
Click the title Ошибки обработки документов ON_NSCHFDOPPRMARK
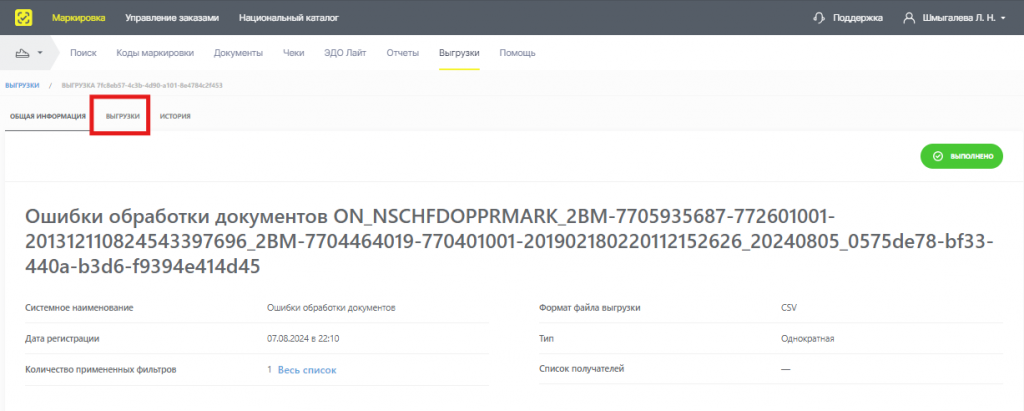(x=509, y=241)
